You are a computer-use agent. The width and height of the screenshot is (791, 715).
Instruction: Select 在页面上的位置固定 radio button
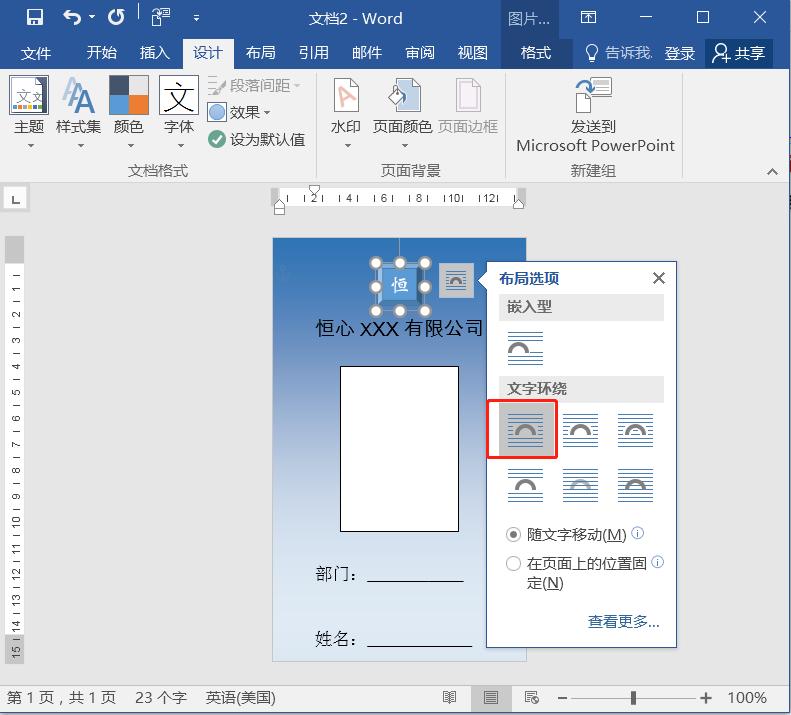click(513, 563)
